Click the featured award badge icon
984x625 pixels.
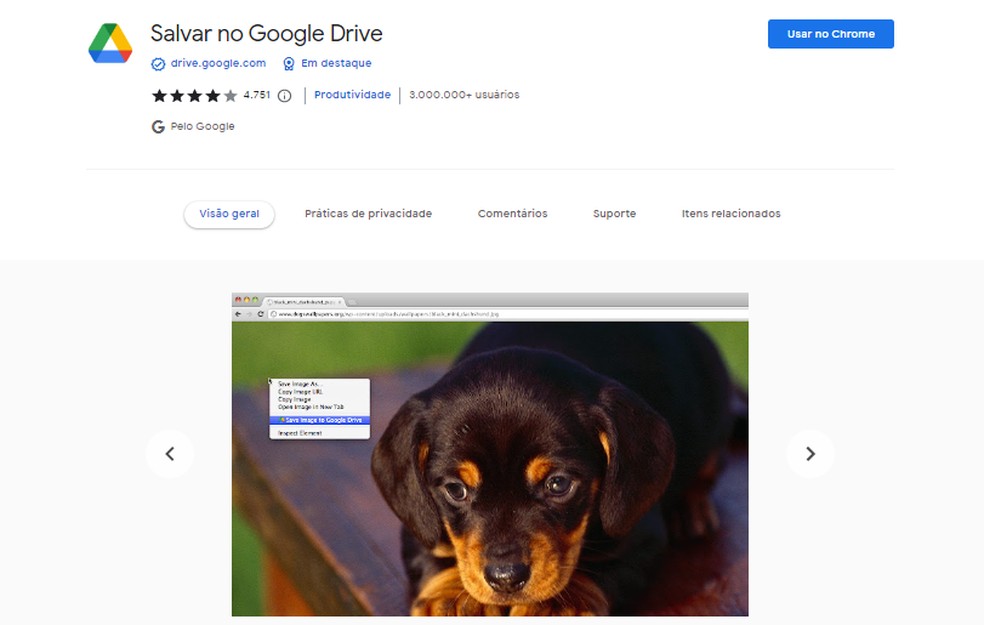coord(289,63)
